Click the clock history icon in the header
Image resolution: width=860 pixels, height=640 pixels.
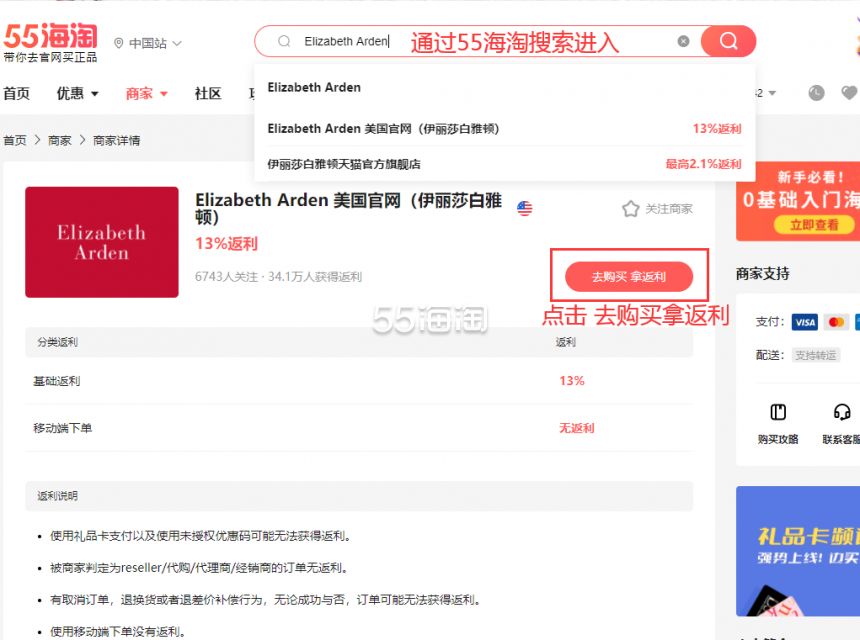[816, 93]
